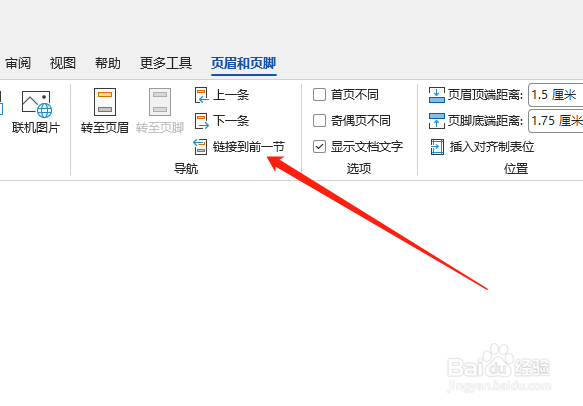Go to previous header with 上一条

(222, 95)
